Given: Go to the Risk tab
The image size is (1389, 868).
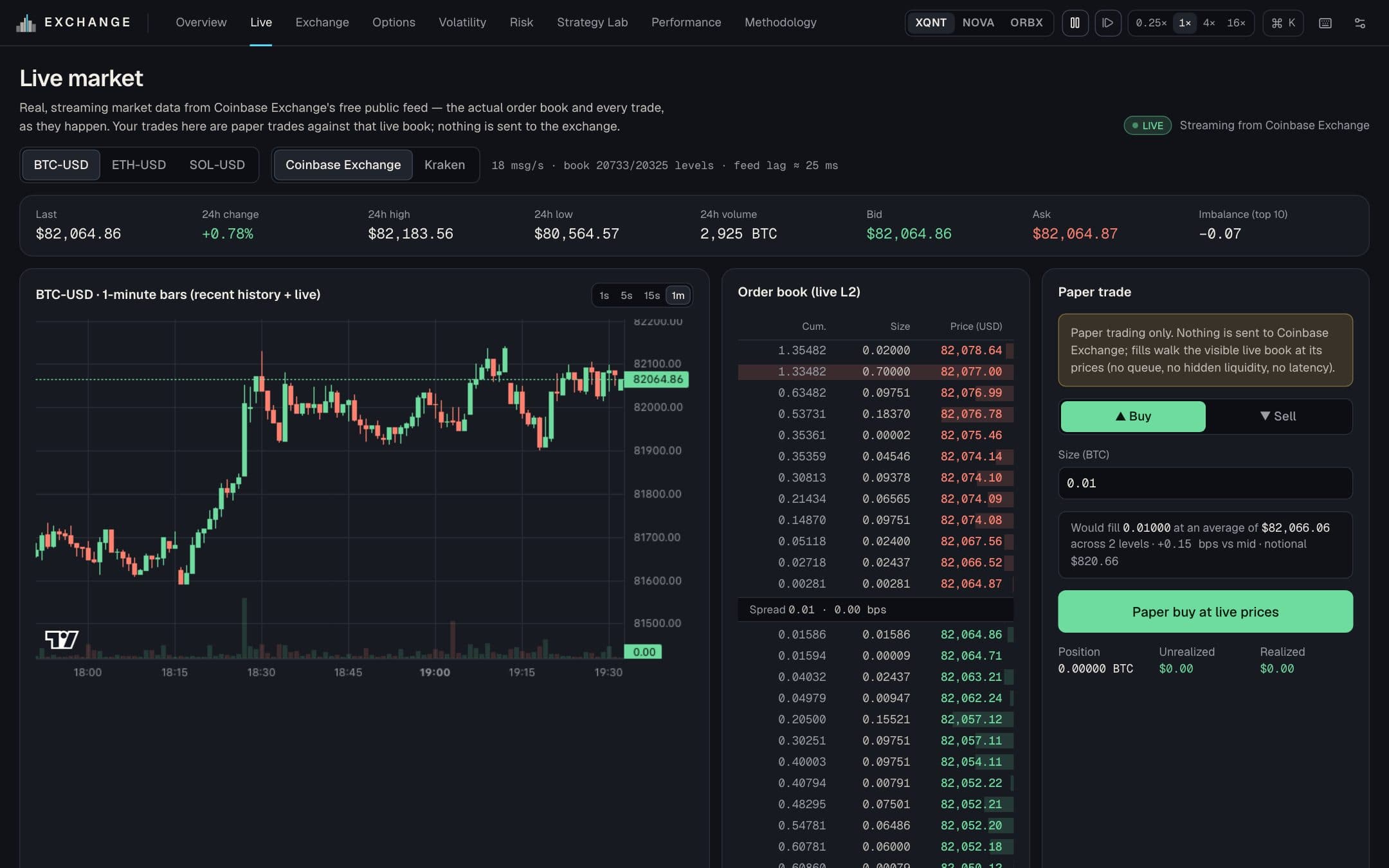Looking at the screenshot, I should [522, 23].
